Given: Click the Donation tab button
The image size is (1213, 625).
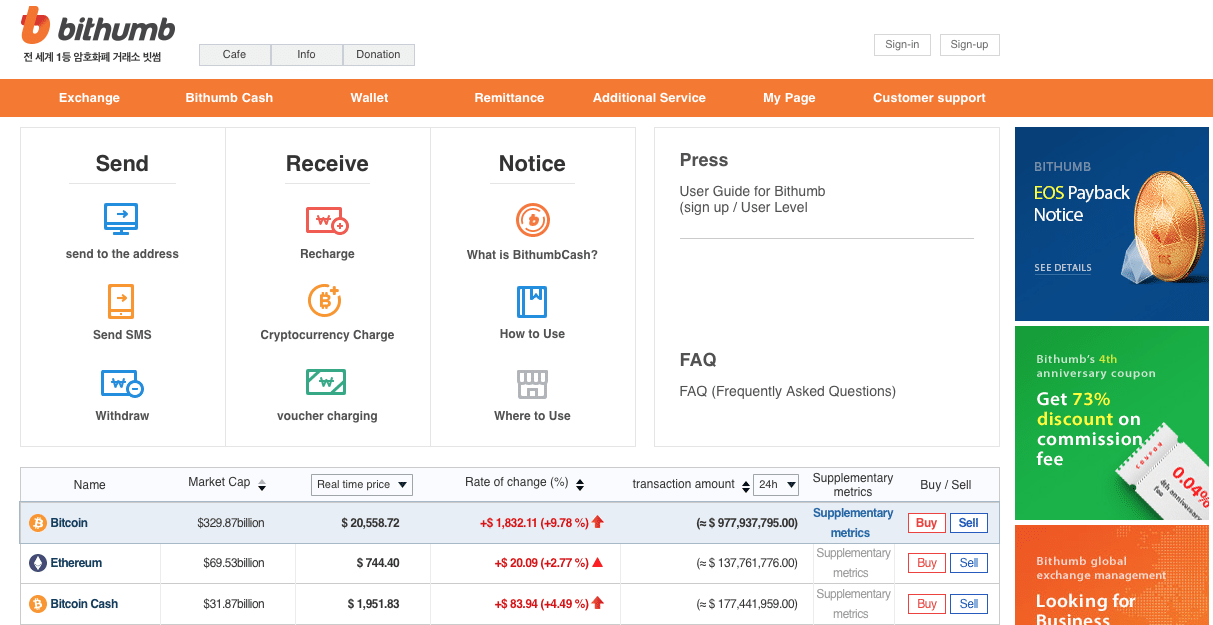Looking at the screenshot, I should coord(378,55).
